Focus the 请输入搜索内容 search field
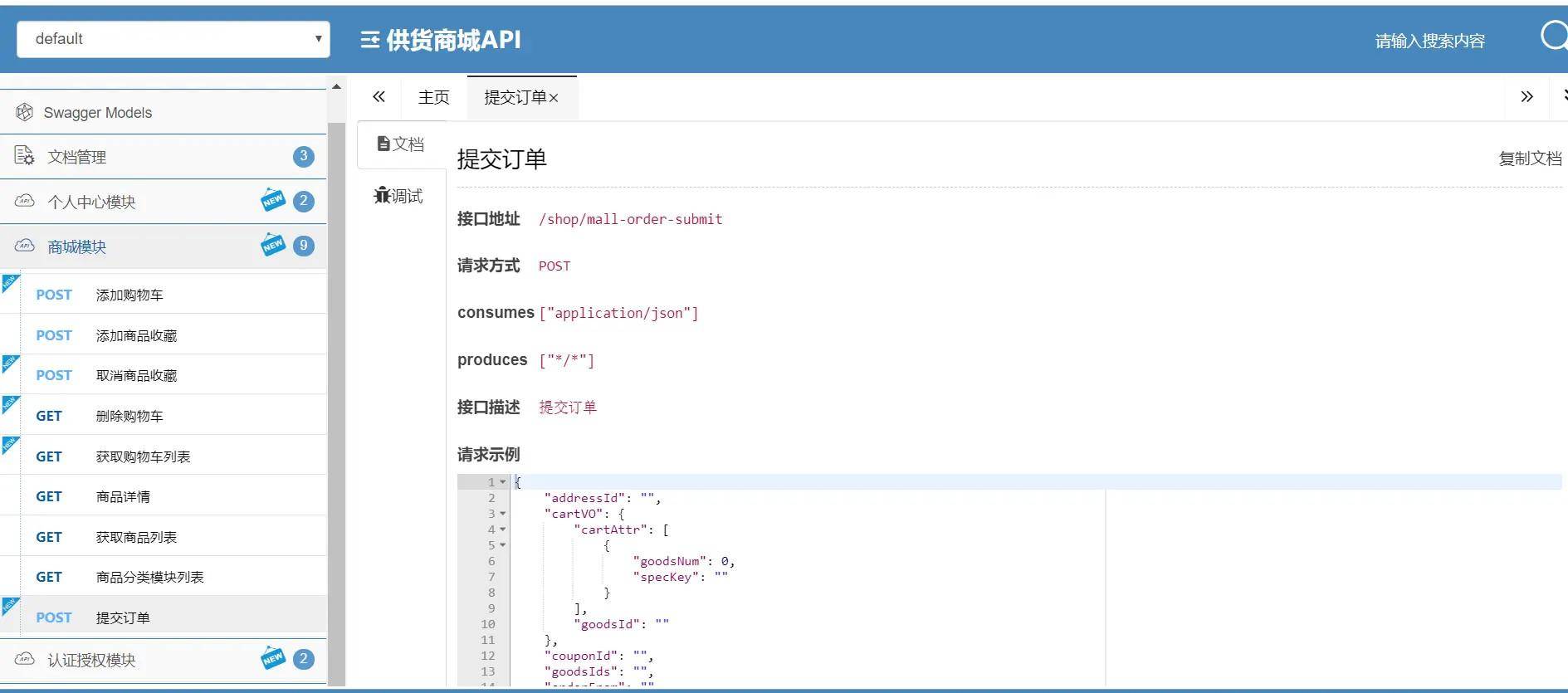 tap(1429, 41)
